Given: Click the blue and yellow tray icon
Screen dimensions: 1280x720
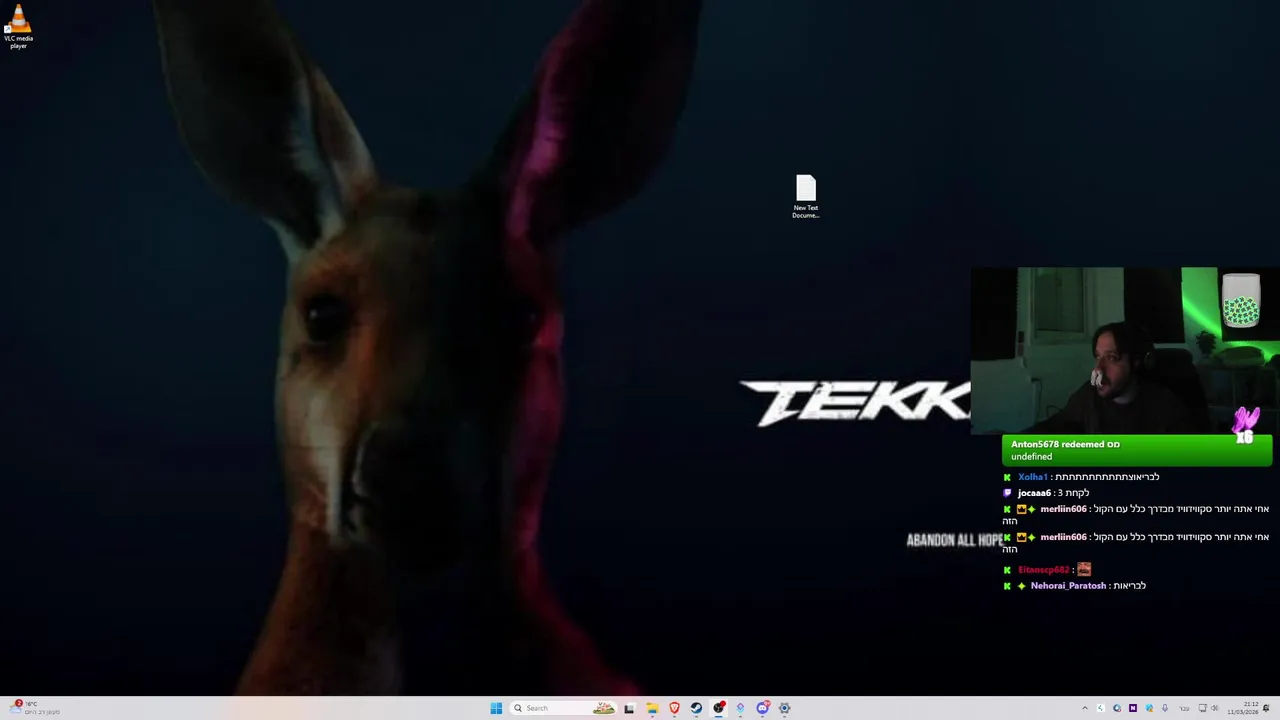Looking at the screenshot, I should point(1149,708).
